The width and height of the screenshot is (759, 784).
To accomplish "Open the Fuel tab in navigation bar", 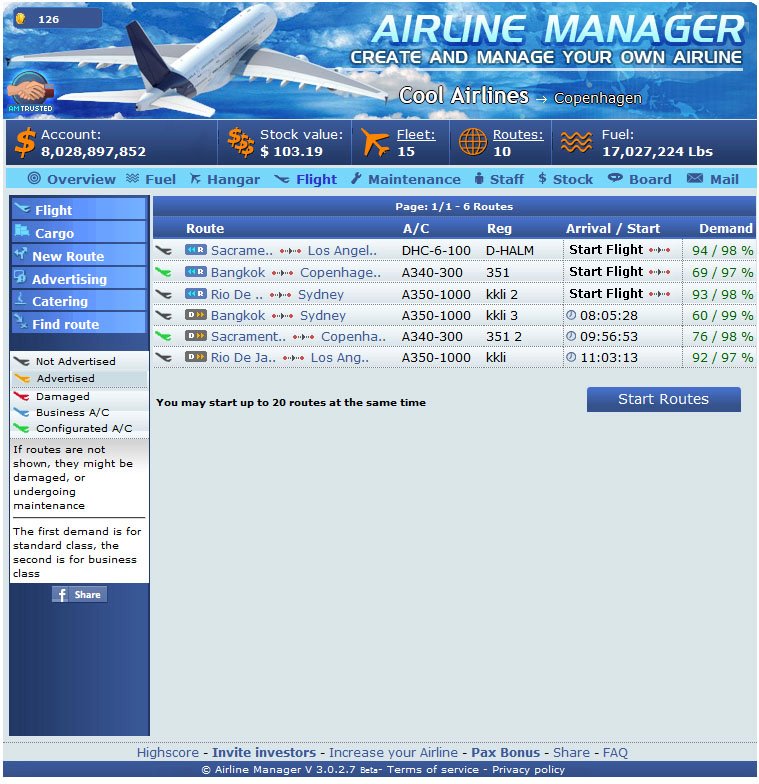I will pyautogui.click(x=160, y=179).
